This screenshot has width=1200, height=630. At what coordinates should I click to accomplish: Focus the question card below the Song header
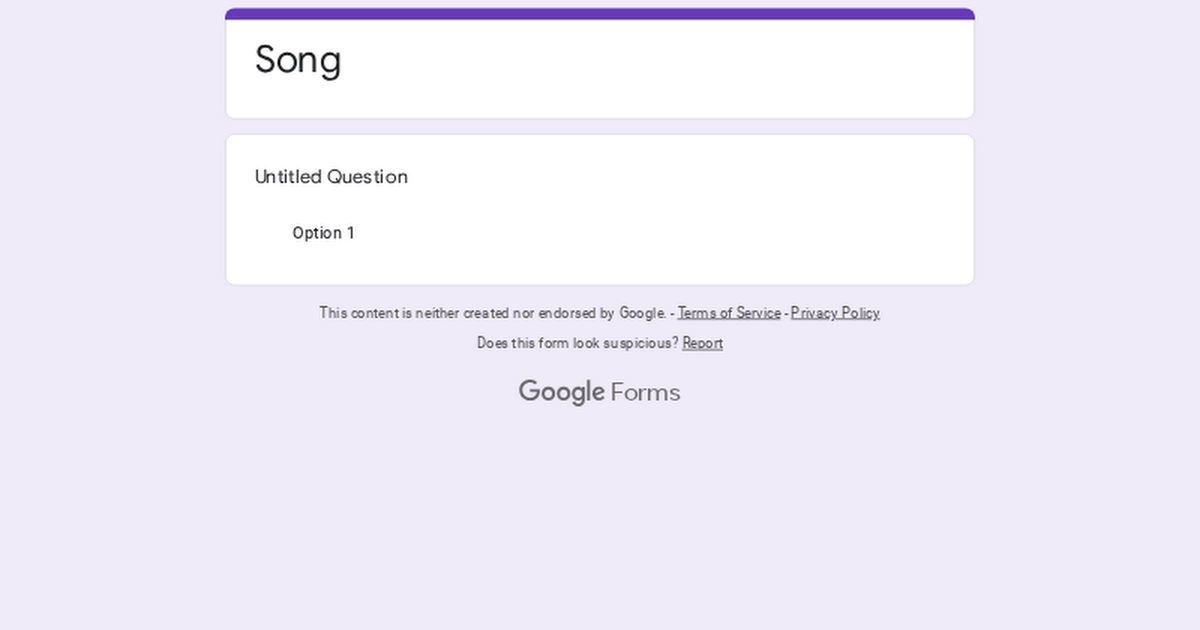pyautogui.click(x=600, y=210)
